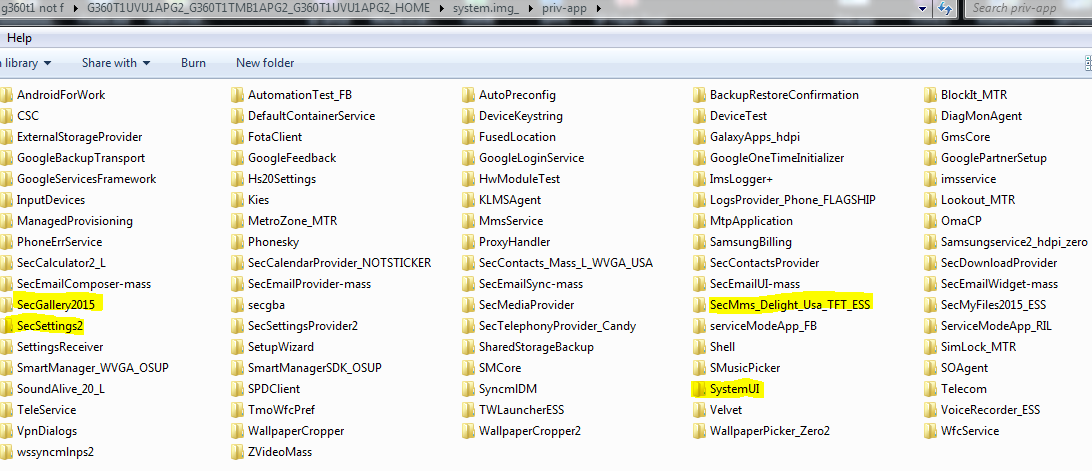Select the SecContactsProvider folder name
1092x471 pixels.
765,263
